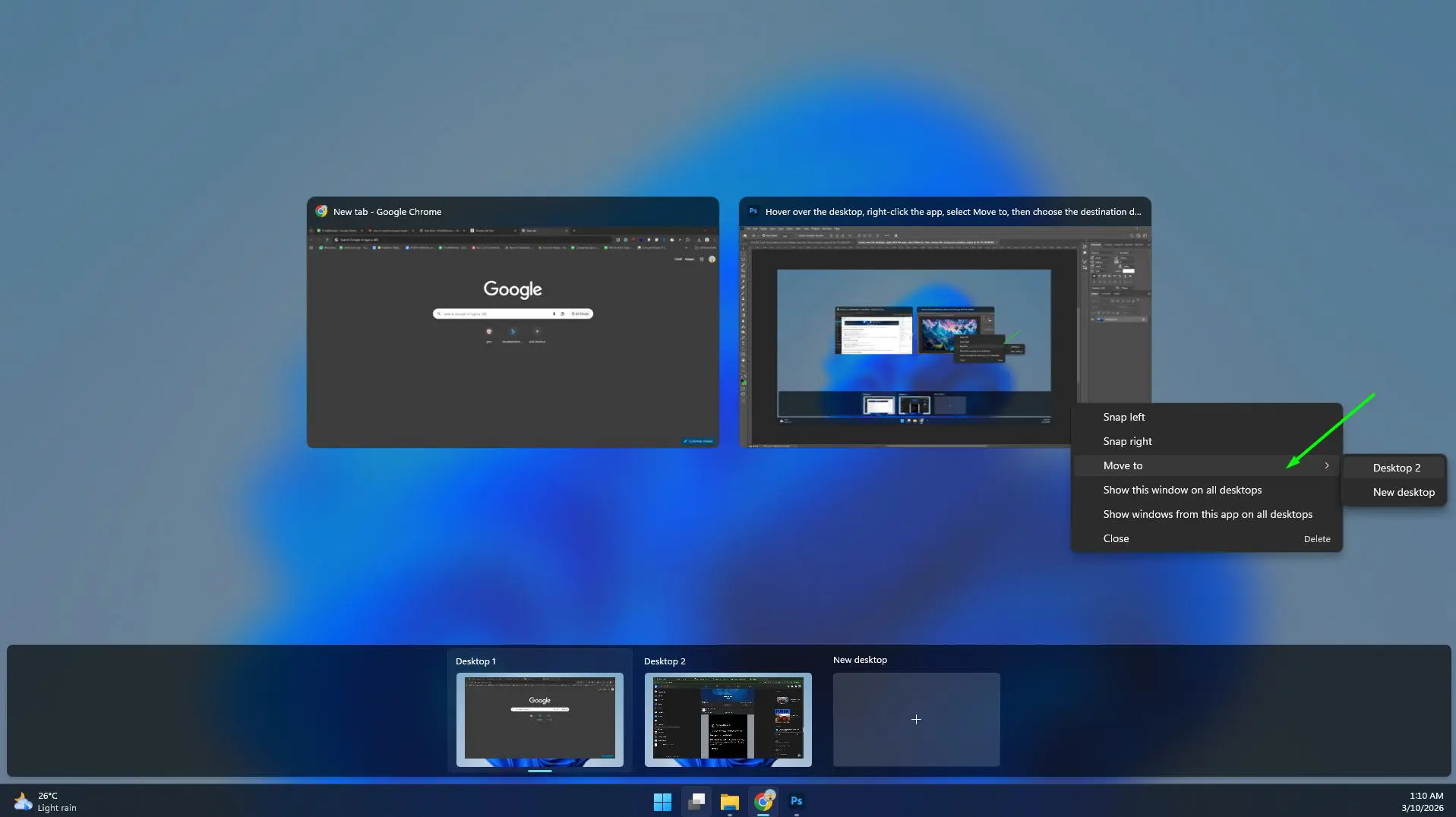Click the clock in the system tray
Viewport: 1456px width, 817px height.
point(1426,801)
